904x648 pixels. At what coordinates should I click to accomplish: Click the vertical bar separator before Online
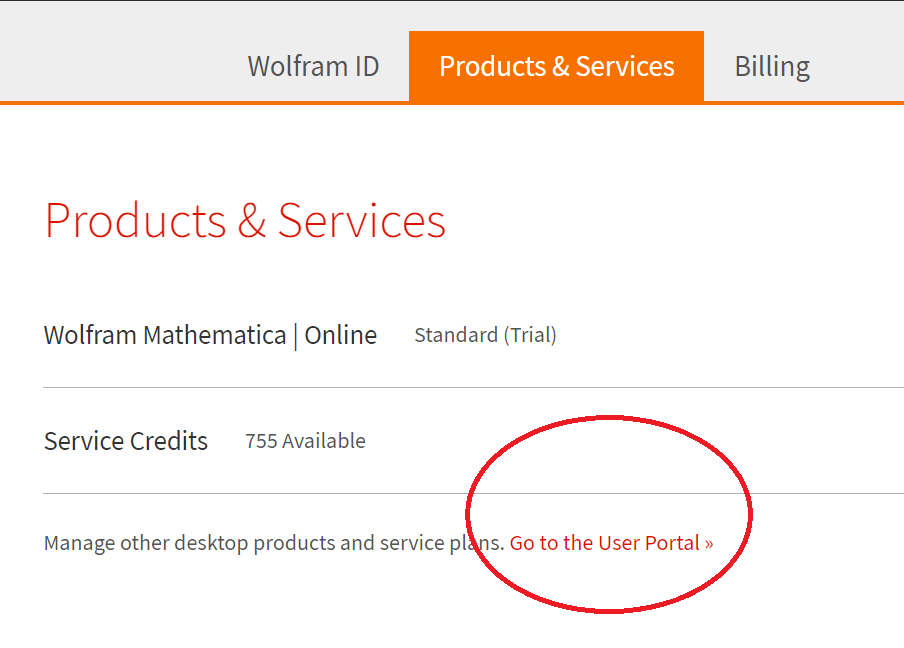pos(295,335)
